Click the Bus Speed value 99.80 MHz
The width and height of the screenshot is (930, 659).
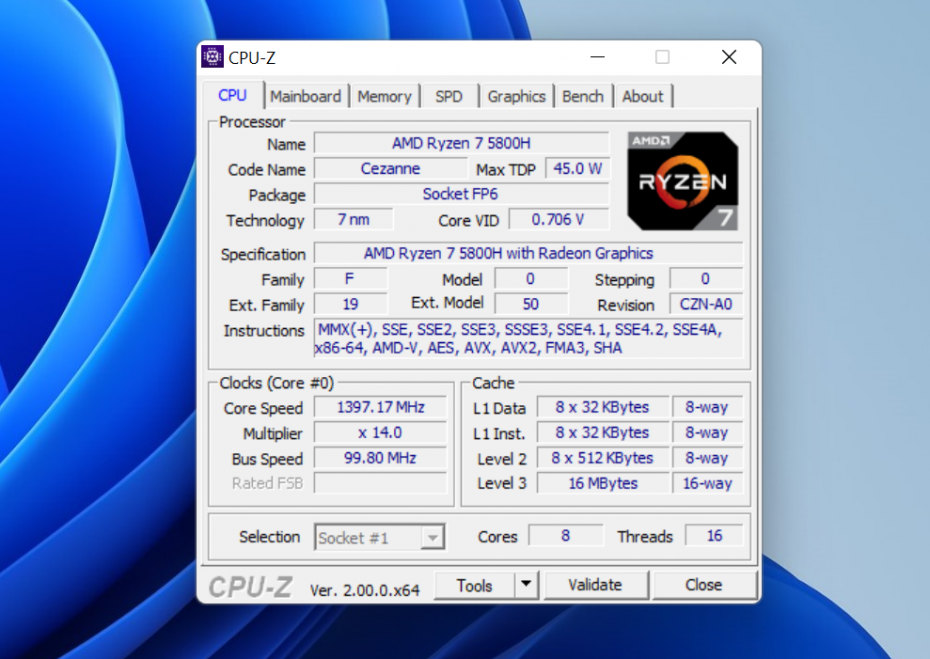tap(380, 458)
